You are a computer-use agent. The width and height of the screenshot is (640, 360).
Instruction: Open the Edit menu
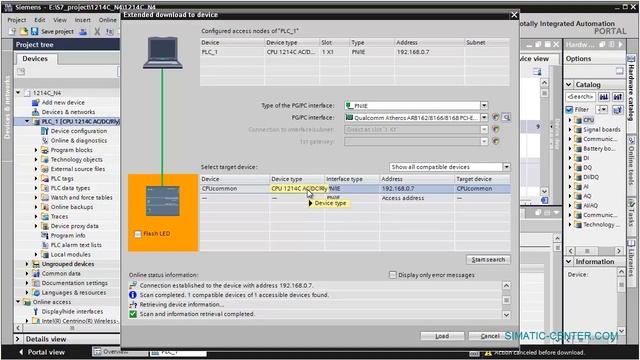(x=40, y=20)
